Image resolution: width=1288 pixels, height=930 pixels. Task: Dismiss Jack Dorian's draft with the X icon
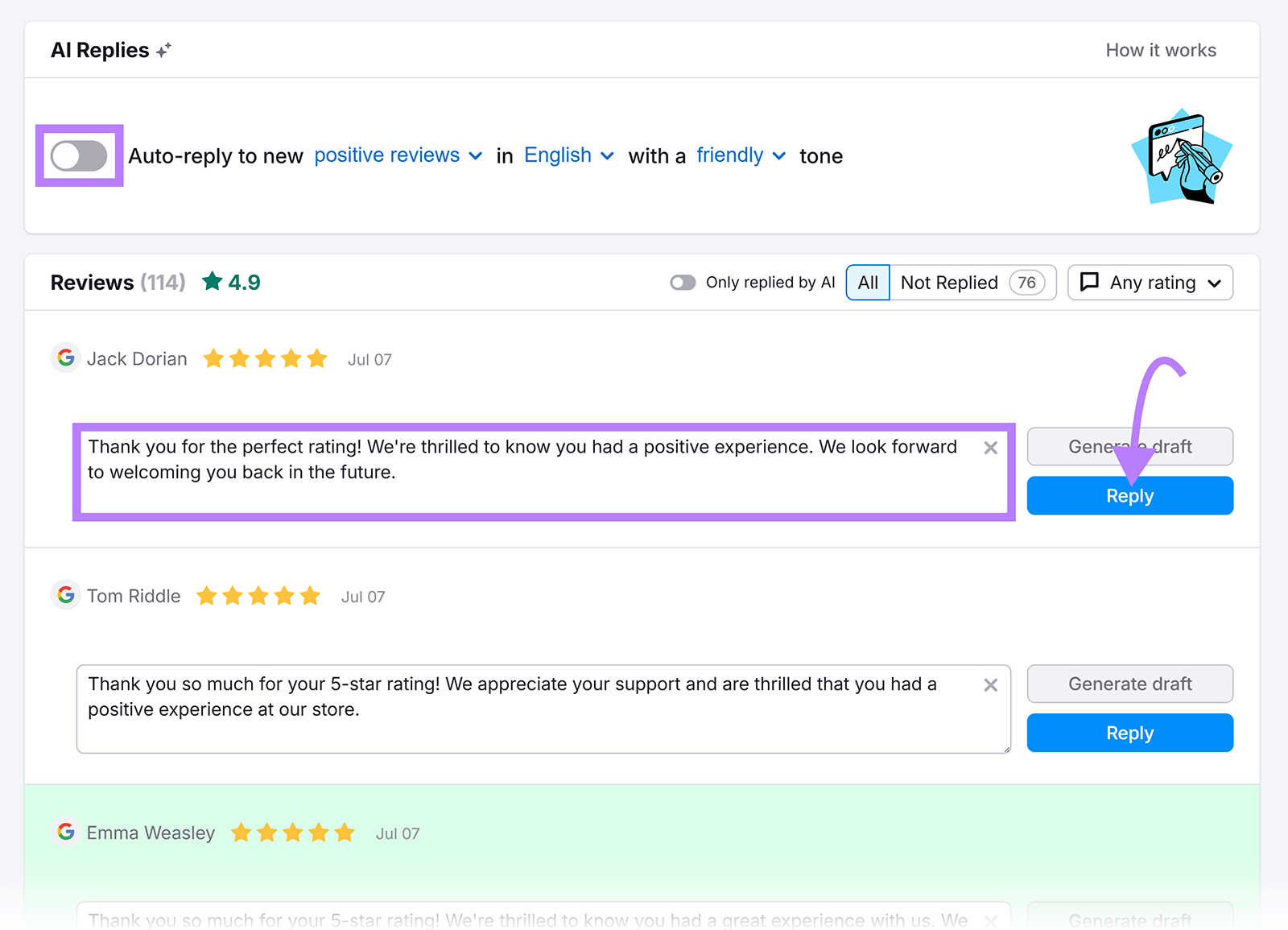click(990, 448)
